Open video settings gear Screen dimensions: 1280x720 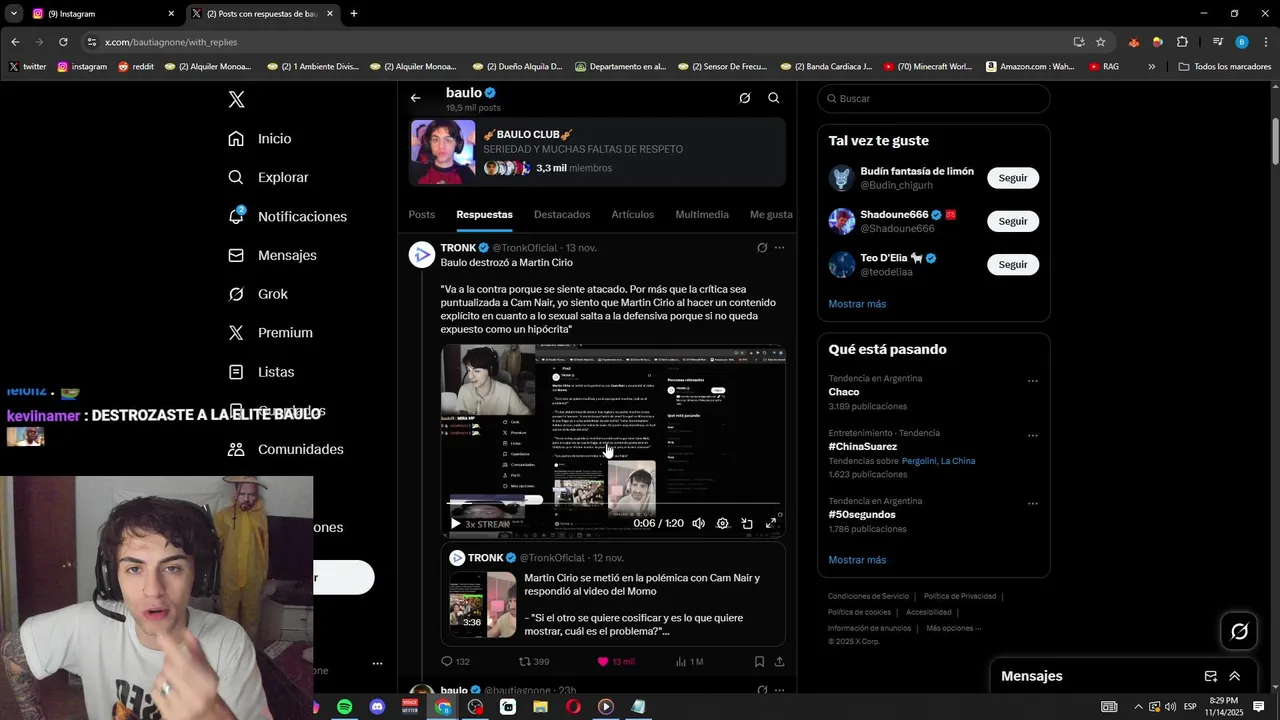[x=723, y=524]
